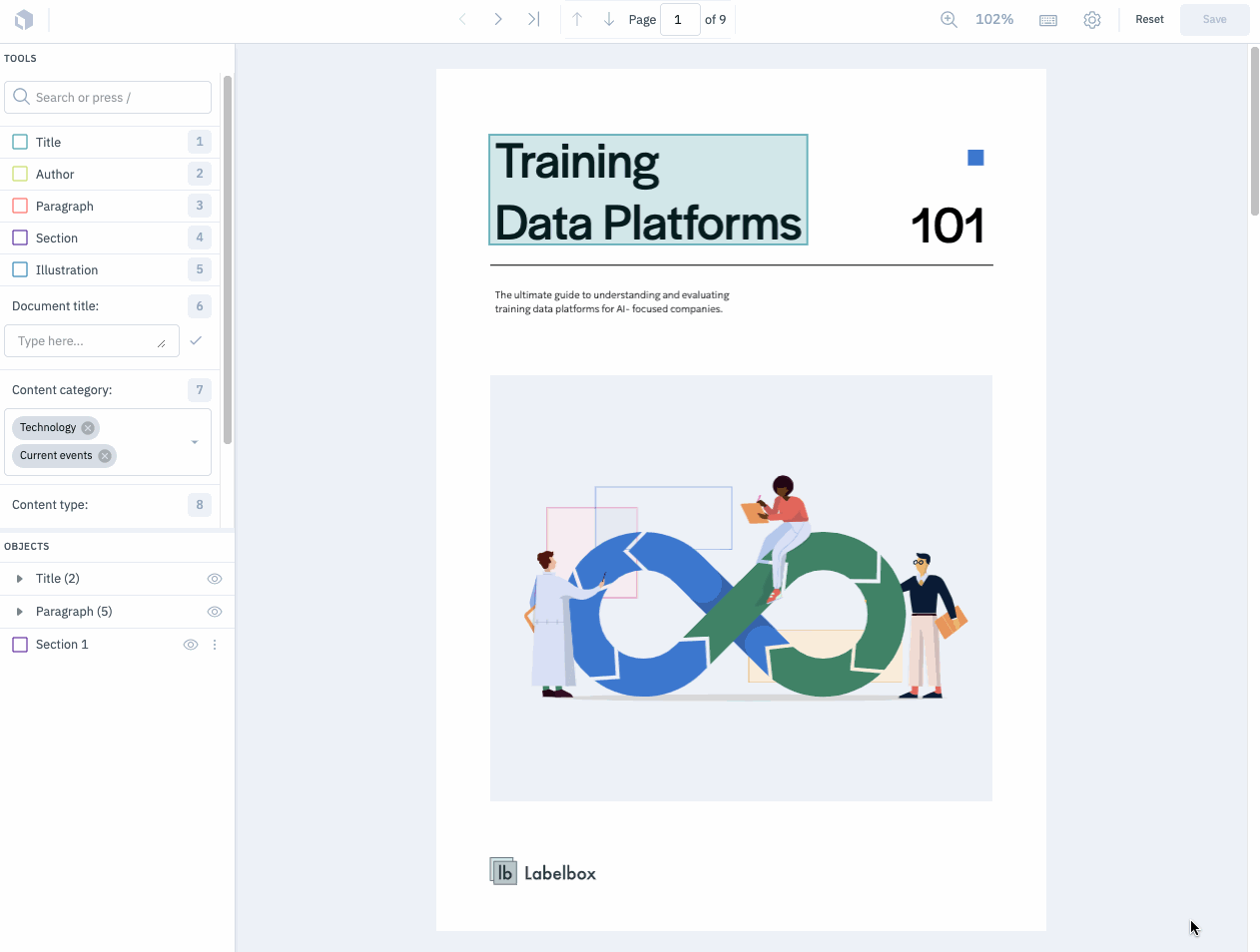The image size is (1260, 952).
Task: Click the 102% zoom level
Action: click(x=994, y=19)
